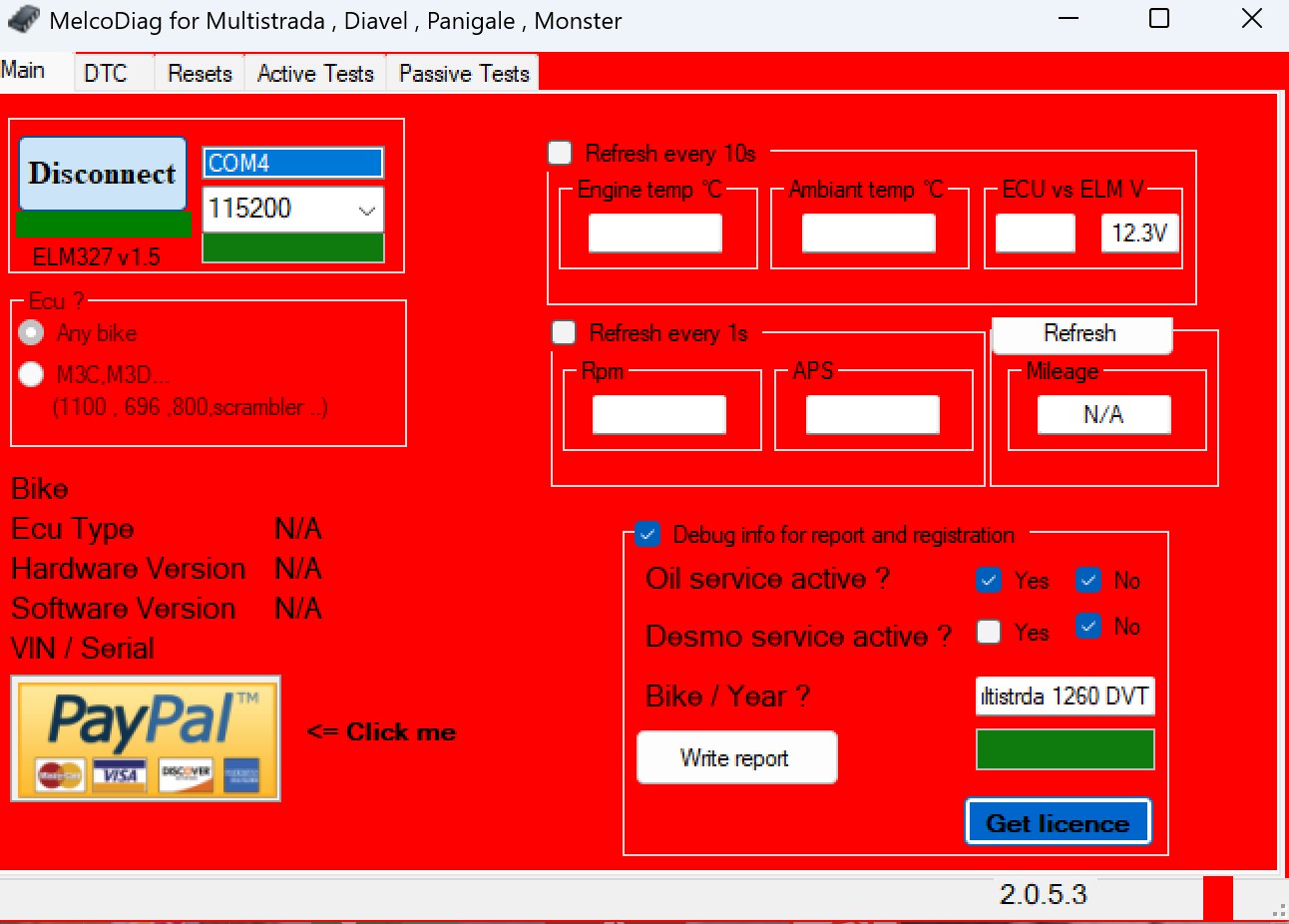The image size is (1289, 924).
Task: Enable Refresh every 10s checkbox
Action: click(560, 153)
